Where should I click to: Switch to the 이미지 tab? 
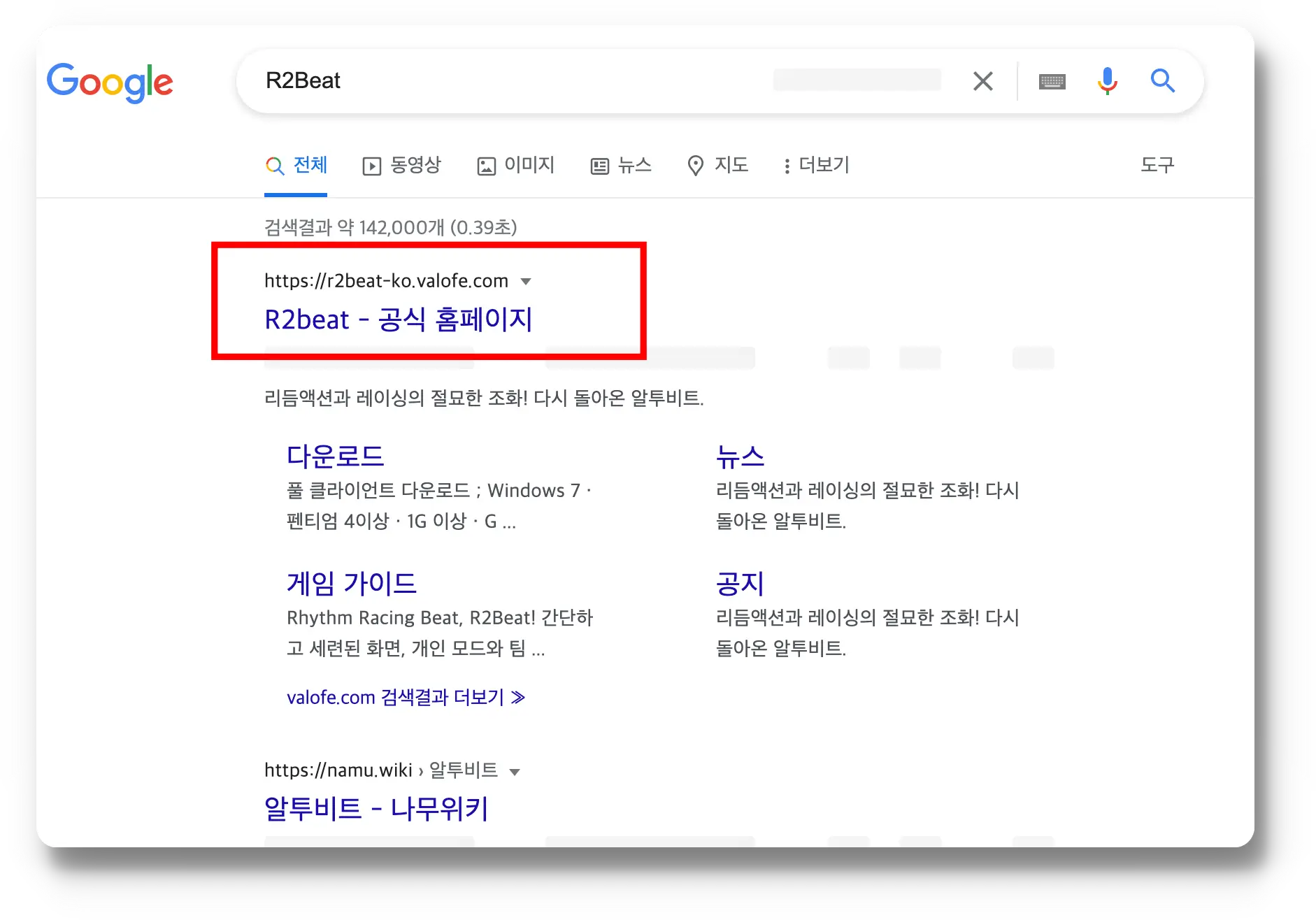pos(515,166)
